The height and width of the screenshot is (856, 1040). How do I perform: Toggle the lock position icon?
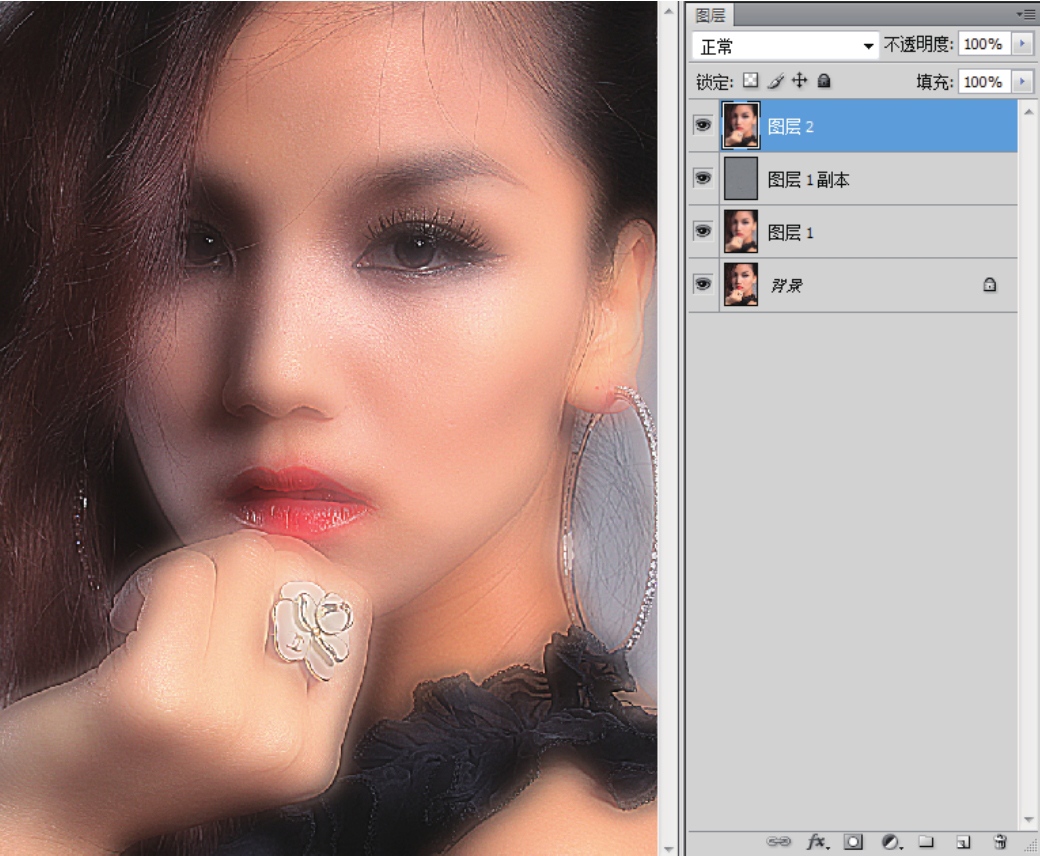click(x=799, y=81)
